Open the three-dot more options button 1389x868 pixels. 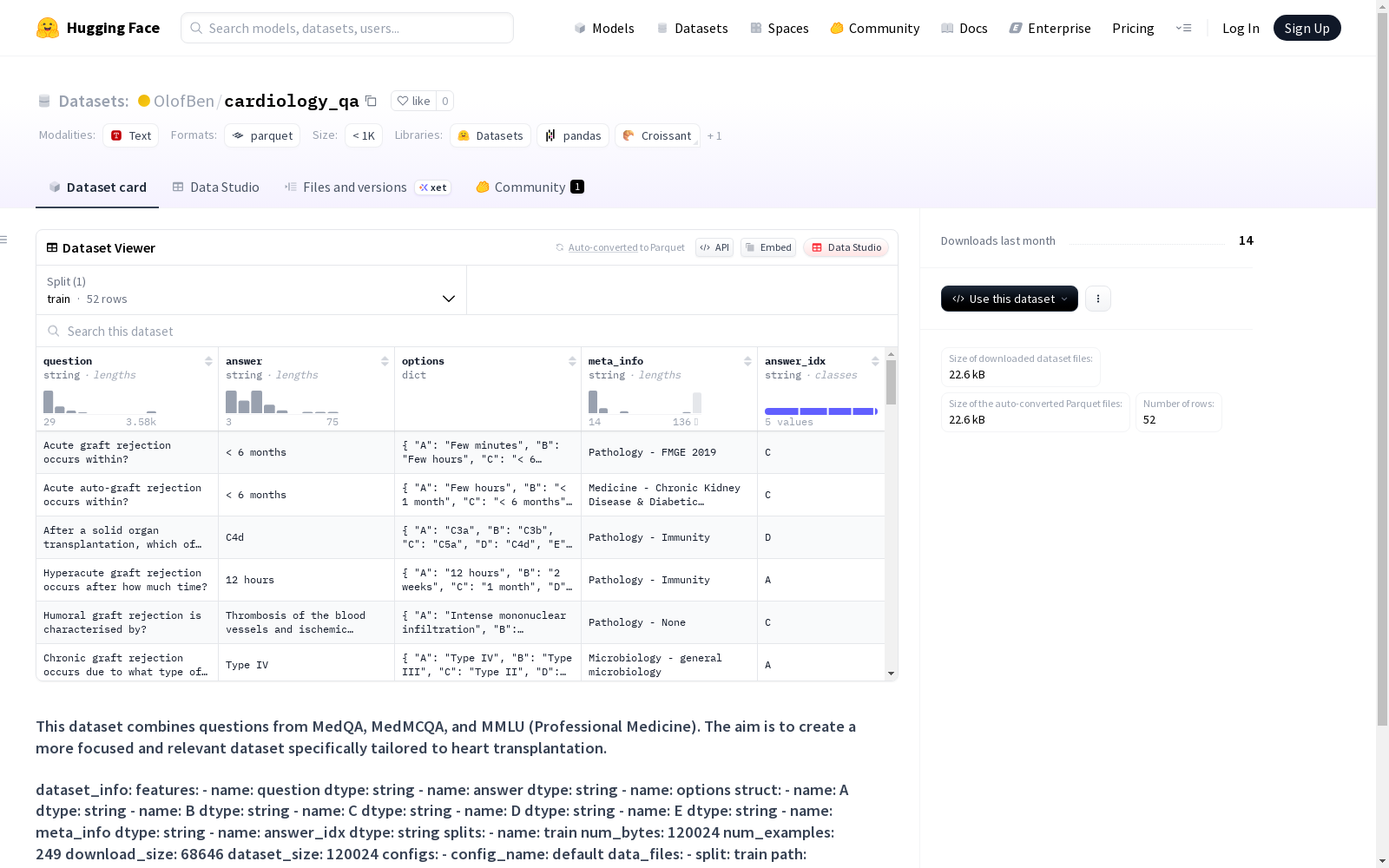click(x=1098, y=299)
